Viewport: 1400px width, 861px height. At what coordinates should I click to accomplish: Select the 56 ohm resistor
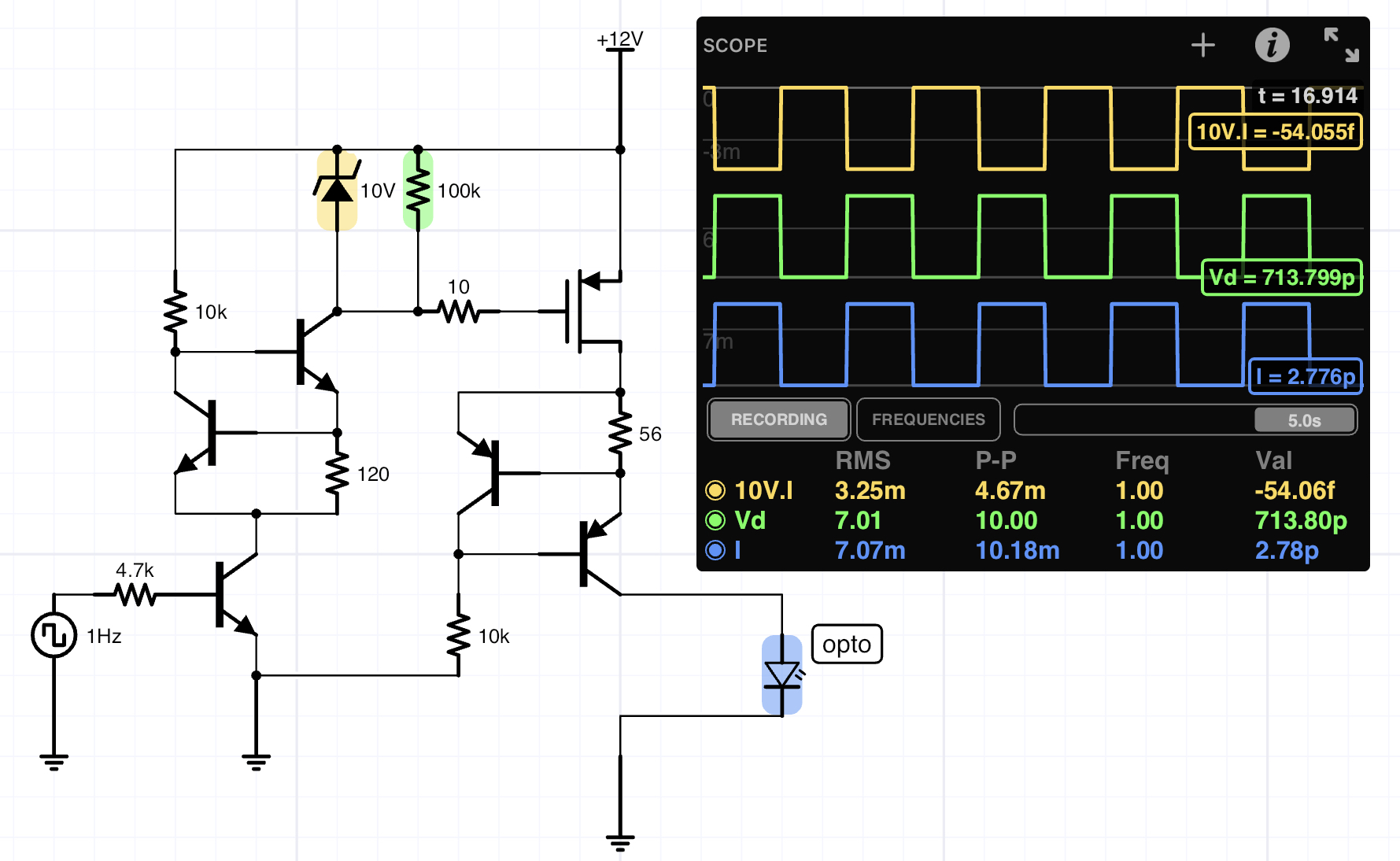pos(620,433)
